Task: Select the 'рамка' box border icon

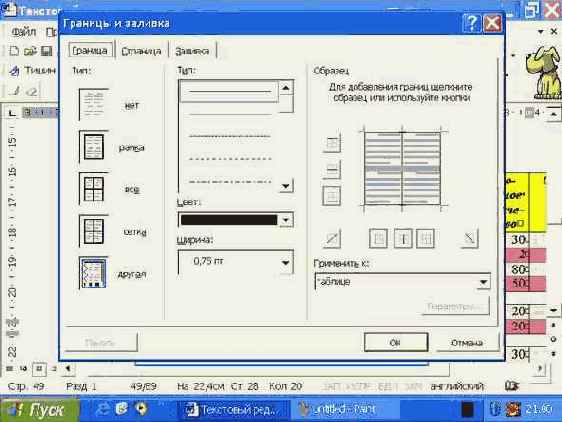Action: (x=94, y=146)
